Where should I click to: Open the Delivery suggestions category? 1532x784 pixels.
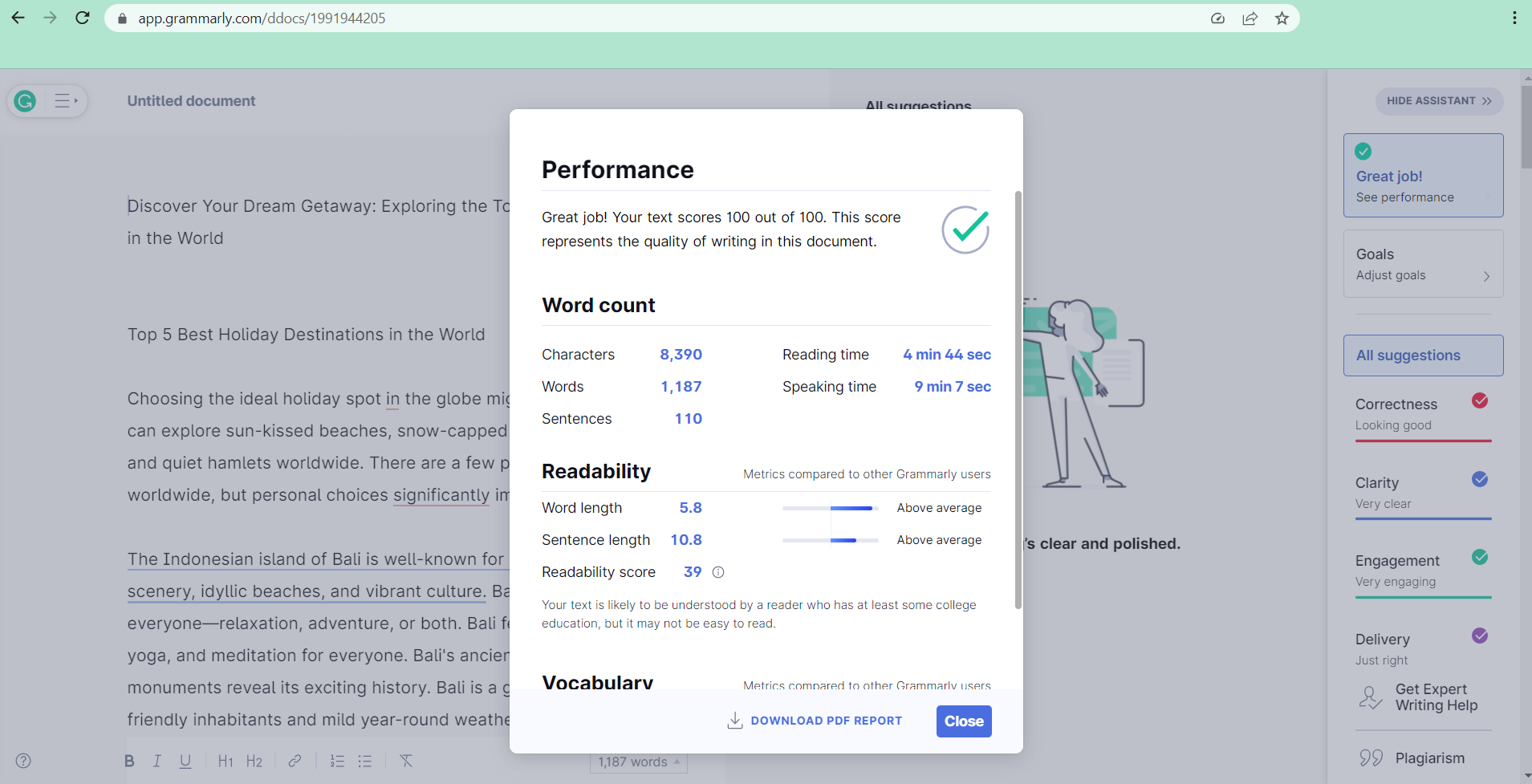coord(1424,648)
